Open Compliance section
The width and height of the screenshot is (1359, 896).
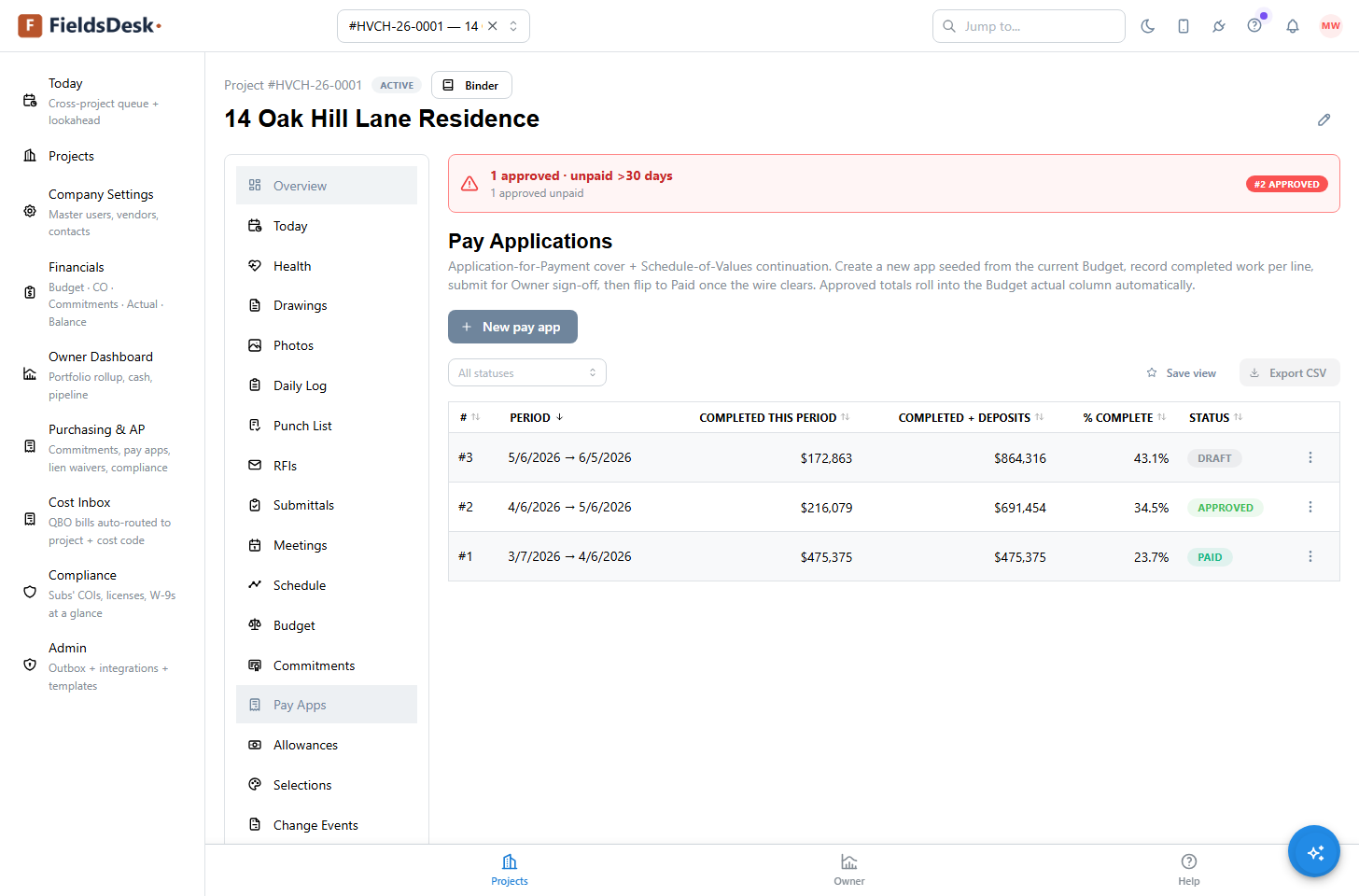pos(103,594)
